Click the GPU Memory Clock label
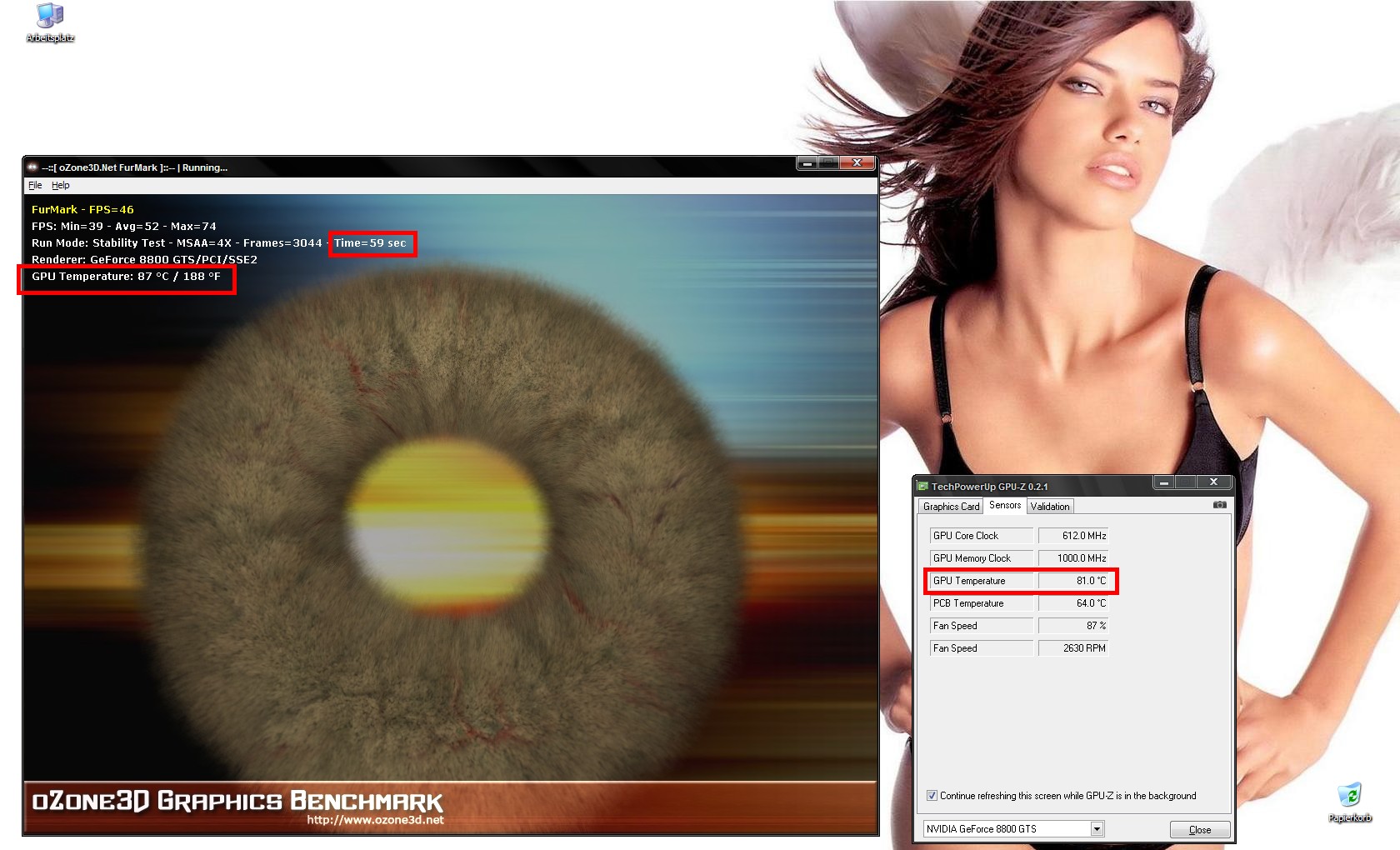1400x850 pixels. point(981,558)
